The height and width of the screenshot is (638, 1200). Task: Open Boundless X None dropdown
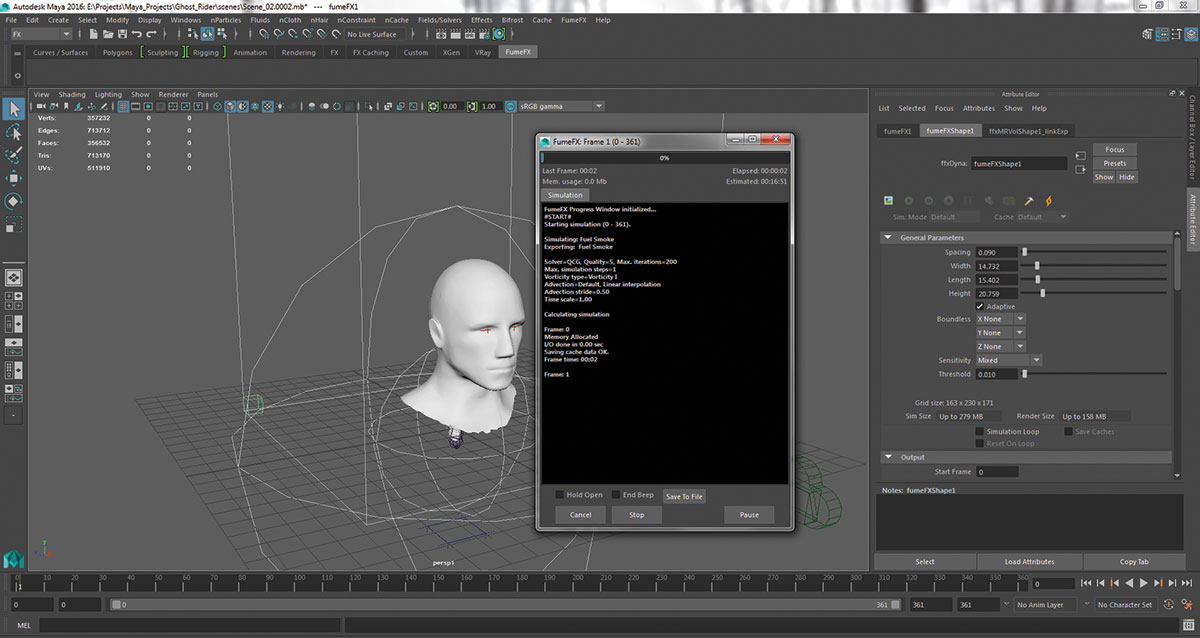(x=1000, y=319)
